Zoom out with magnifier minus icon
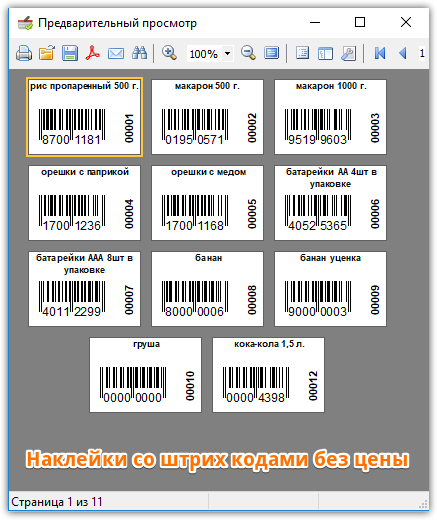 (248, 53)
